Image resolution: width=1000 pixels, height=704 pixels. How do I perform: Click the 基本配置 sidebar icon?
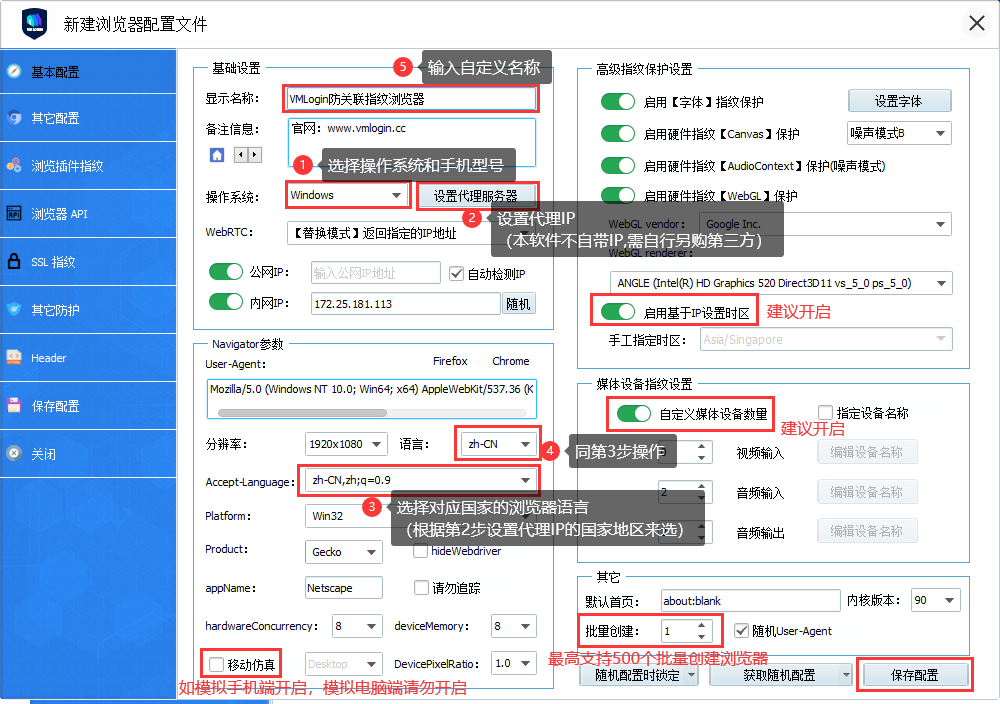14,71
